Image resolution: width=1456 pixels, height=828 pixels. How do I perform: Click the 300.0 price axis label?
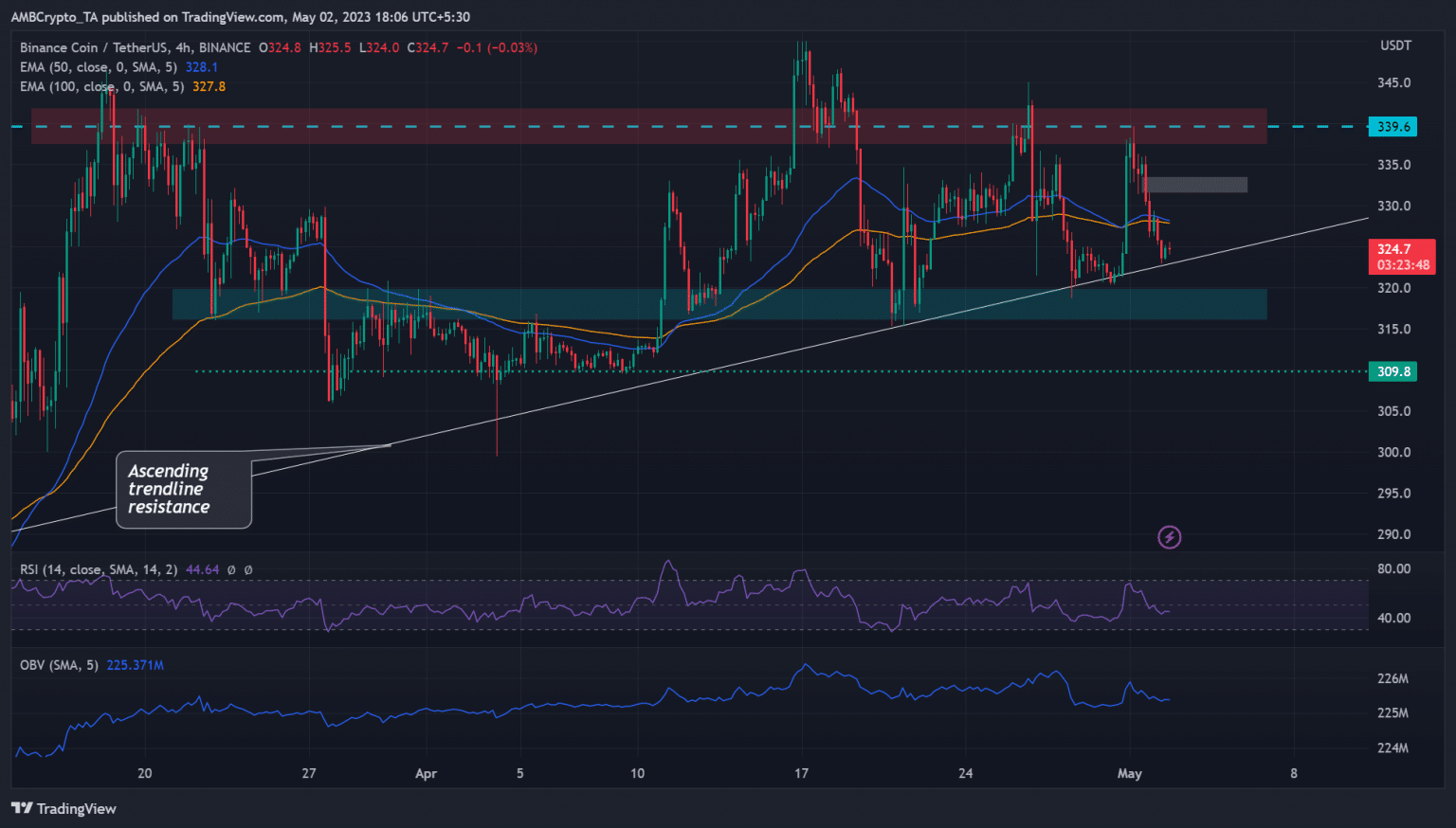click(x=1393, y=452)
